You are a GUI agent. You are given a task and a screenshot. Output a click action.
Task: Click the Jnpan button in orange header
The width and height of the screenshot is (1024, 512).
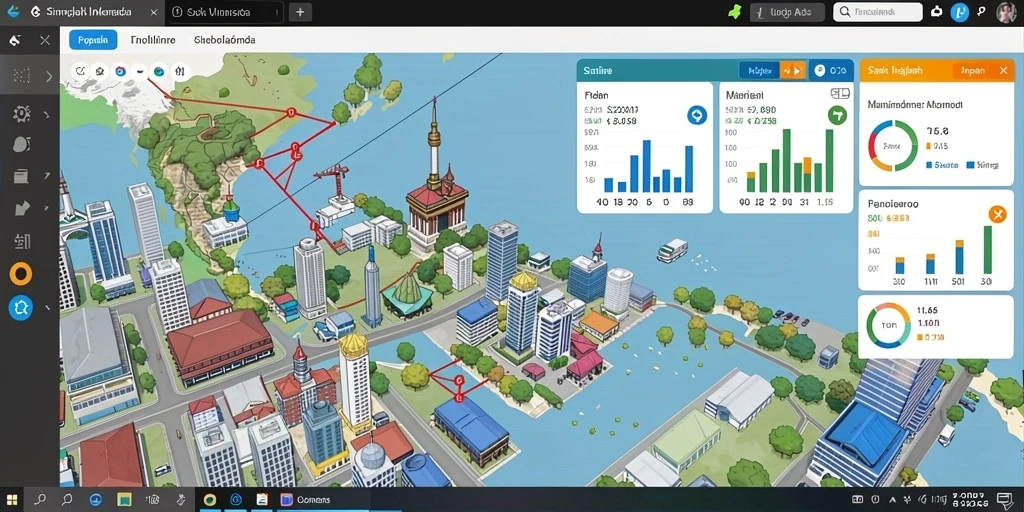pyautogui.click(x=972, y=71)
